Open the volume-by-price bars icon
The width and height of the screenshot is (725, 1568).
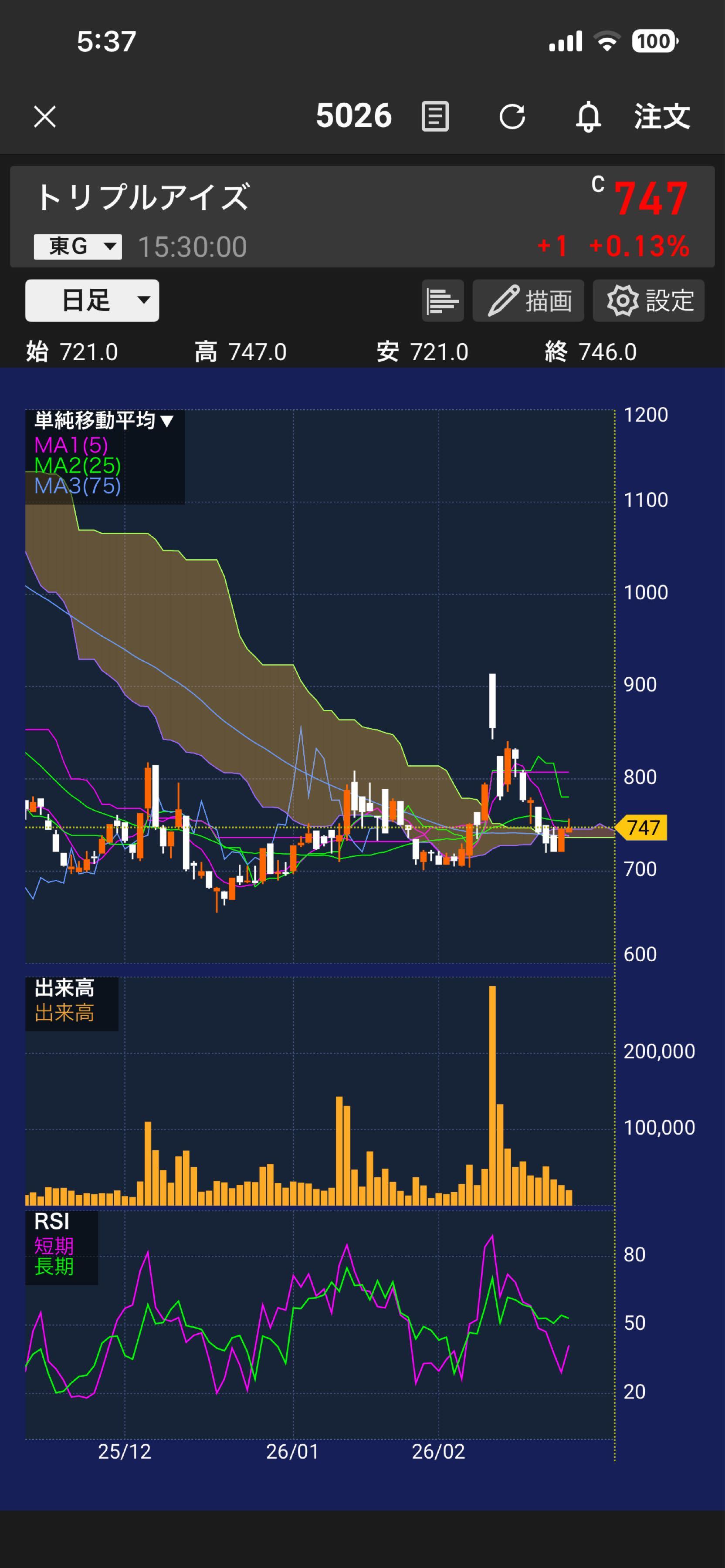(x=443, y=300)
